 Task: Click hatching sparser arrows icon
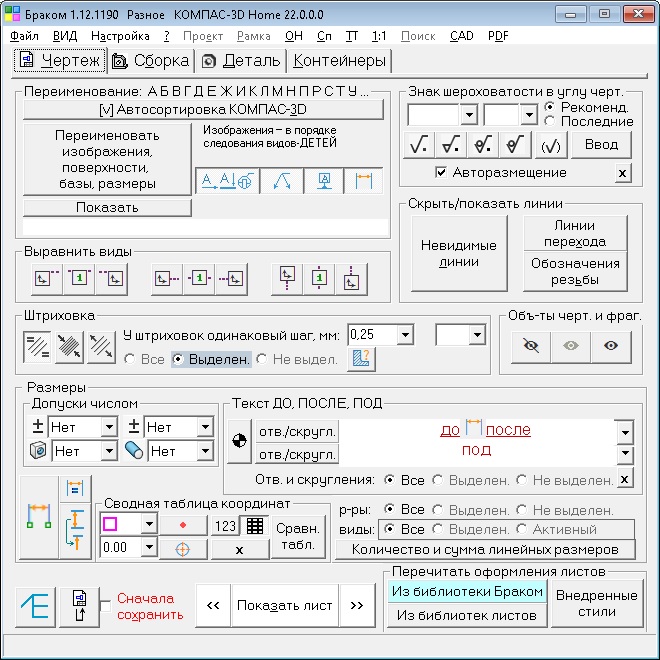point(101,347)
